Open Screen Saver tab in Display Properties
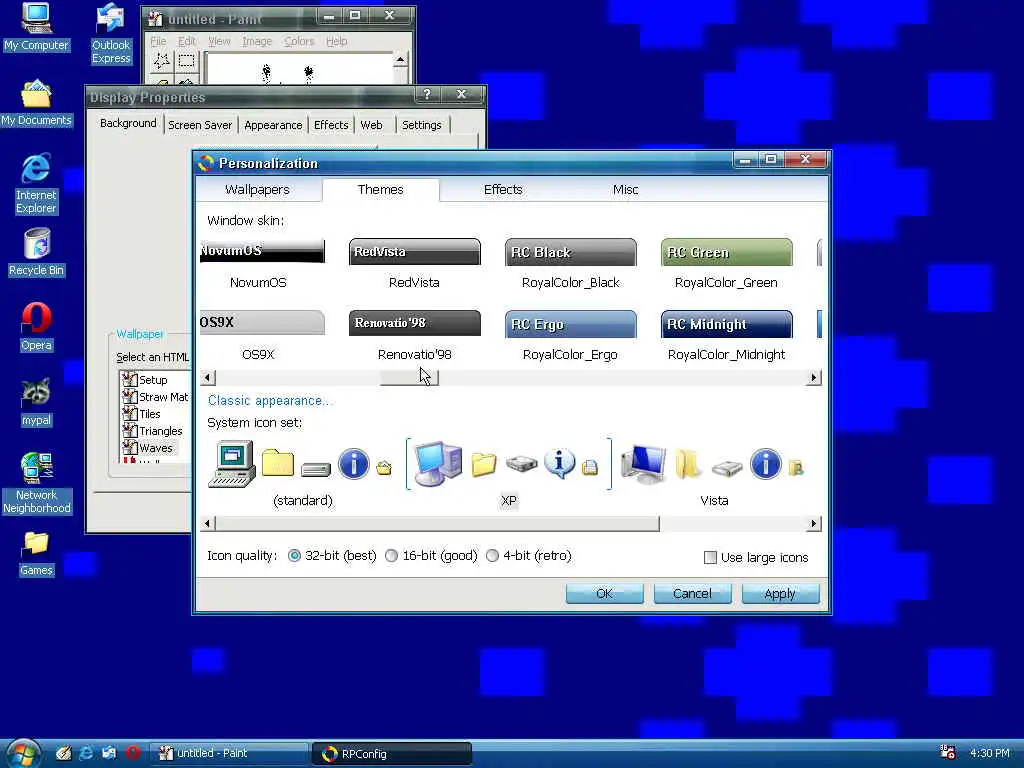Viewport: 1024px width, 768px height. [200, 125]
